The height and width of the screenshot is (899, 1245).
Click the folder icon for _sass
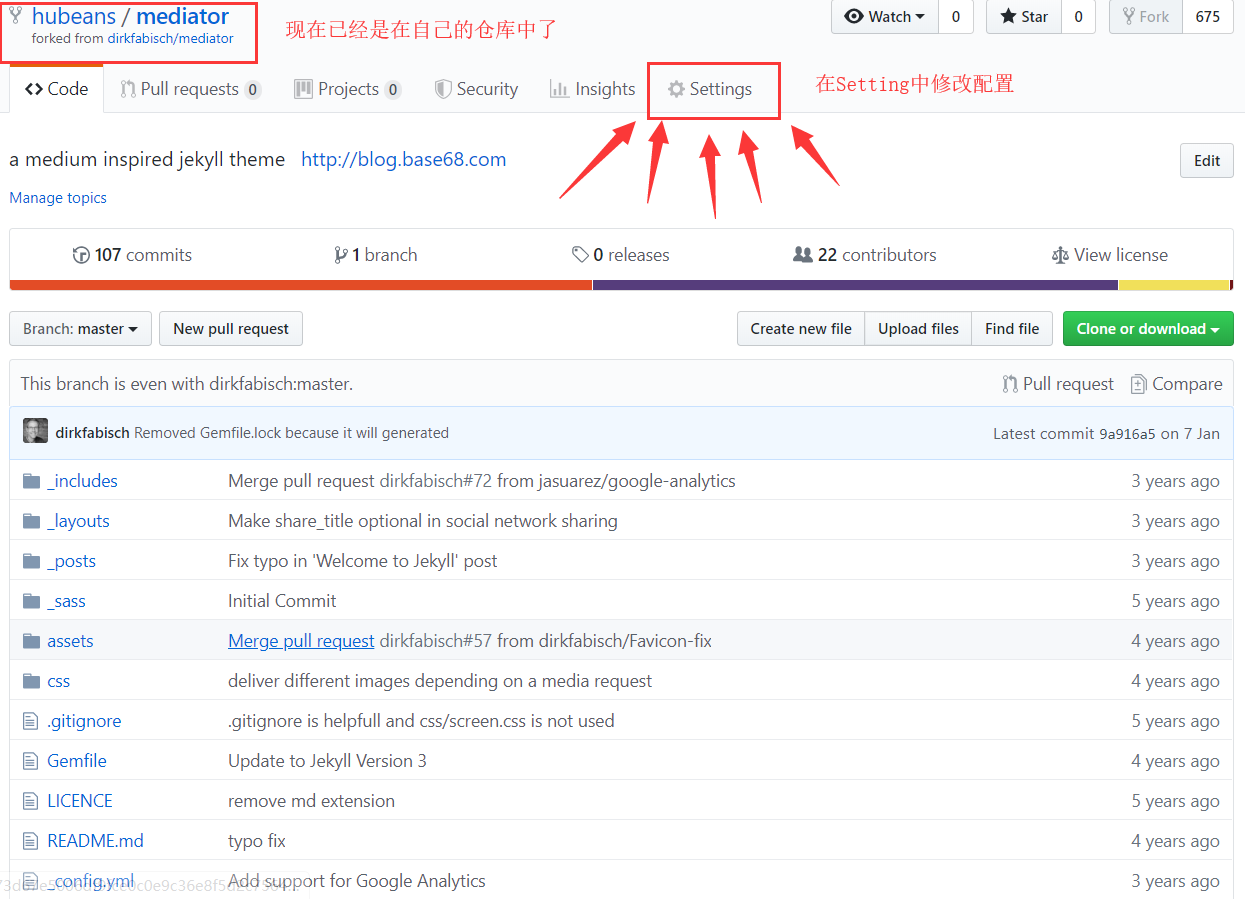tap(31, 601)
